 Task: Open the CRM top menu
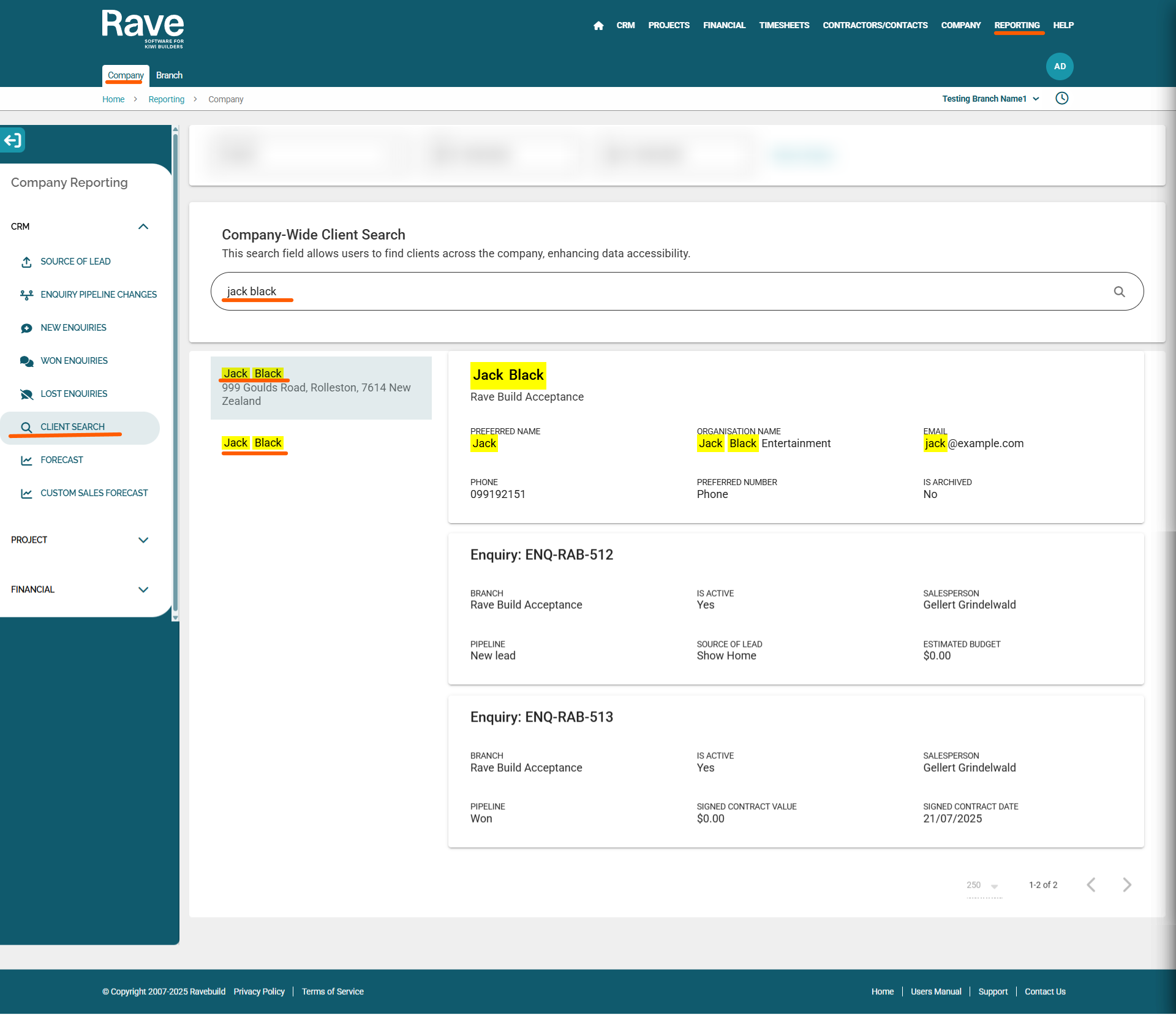point(625,26)
